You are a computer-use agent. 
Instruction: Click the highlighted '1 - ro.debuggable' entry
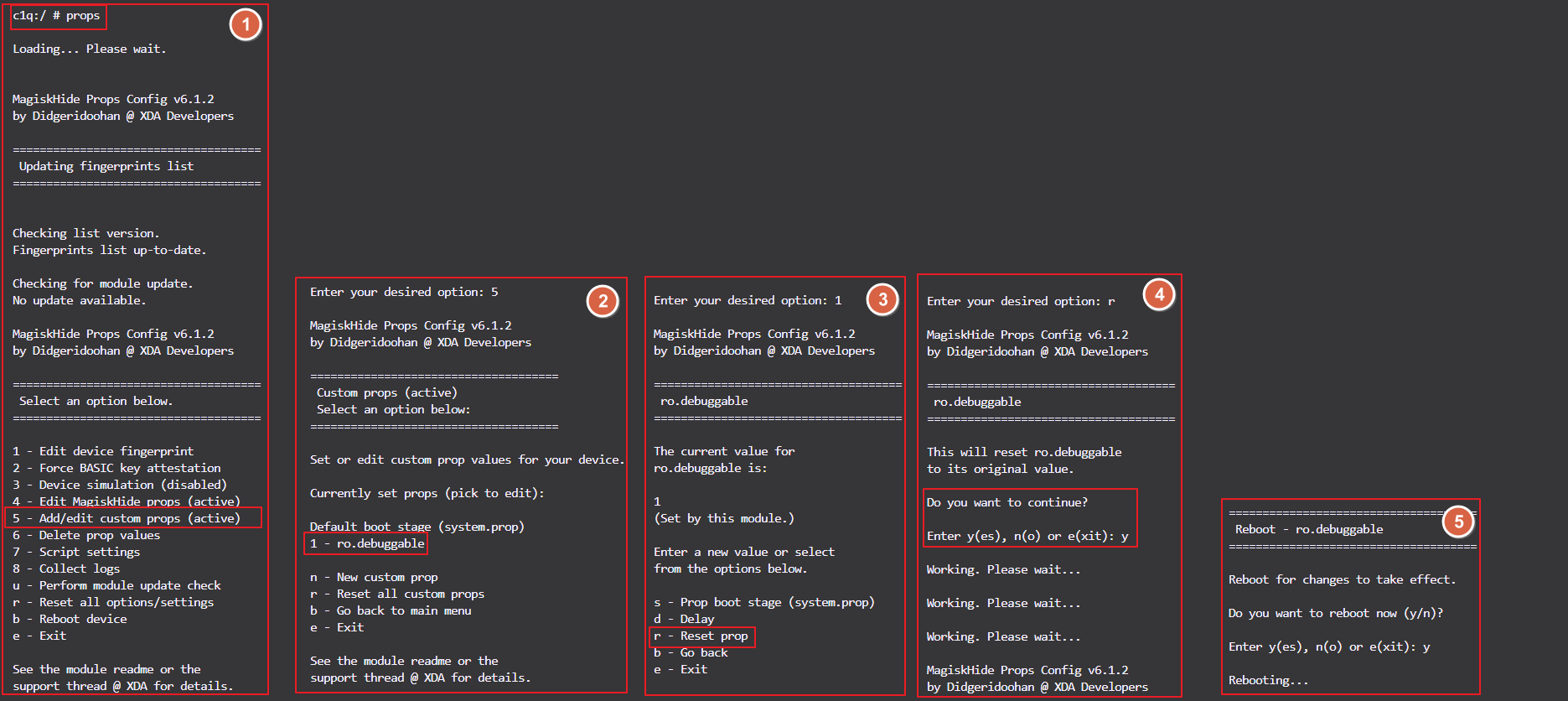coord(367,543)
